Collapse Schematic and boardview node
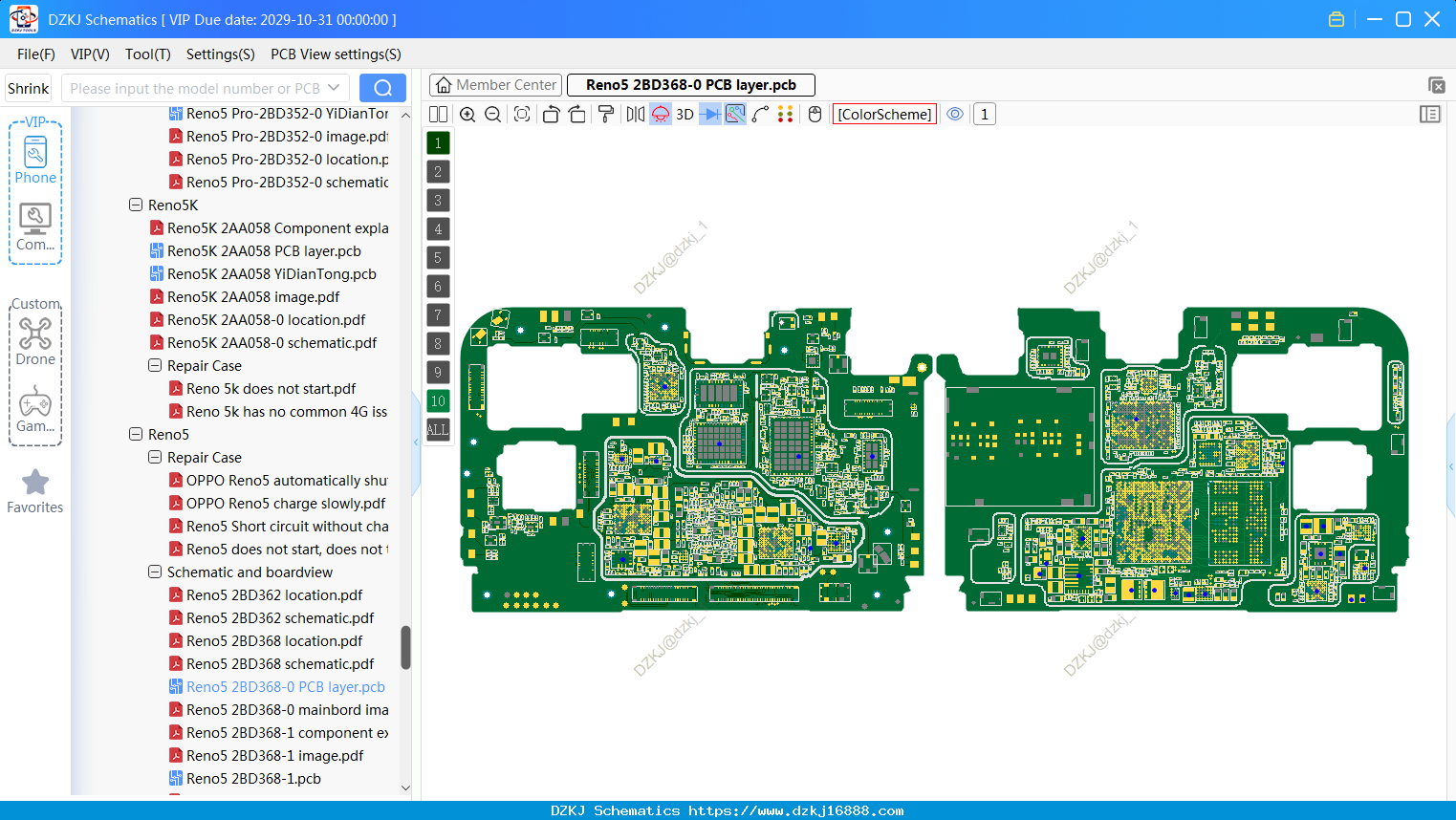Viewport: 1456px width, 820px height. pos(155,572)
